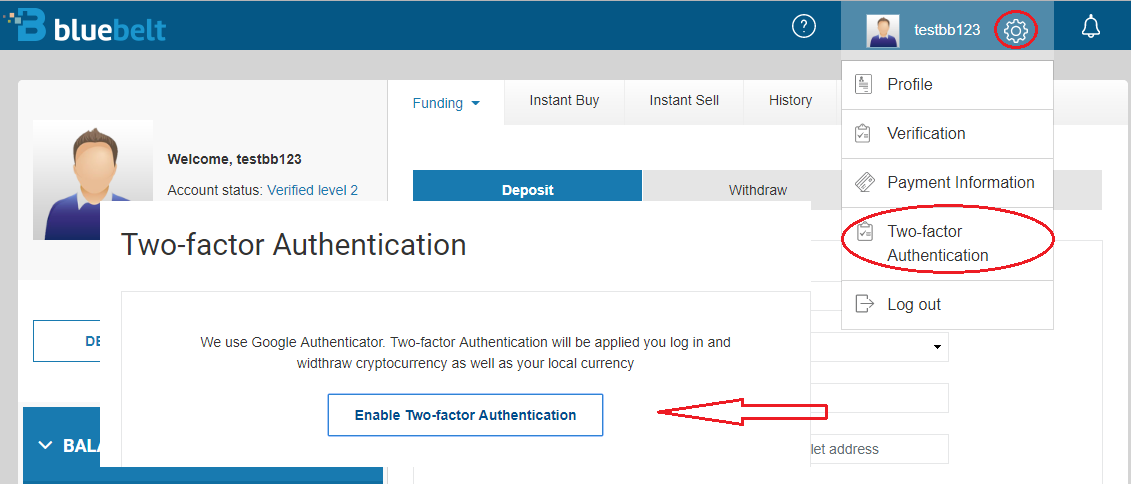Viewport: 1131px width, 484px height.
Task: Click the bluebelt logo
Action: (85, 26)
